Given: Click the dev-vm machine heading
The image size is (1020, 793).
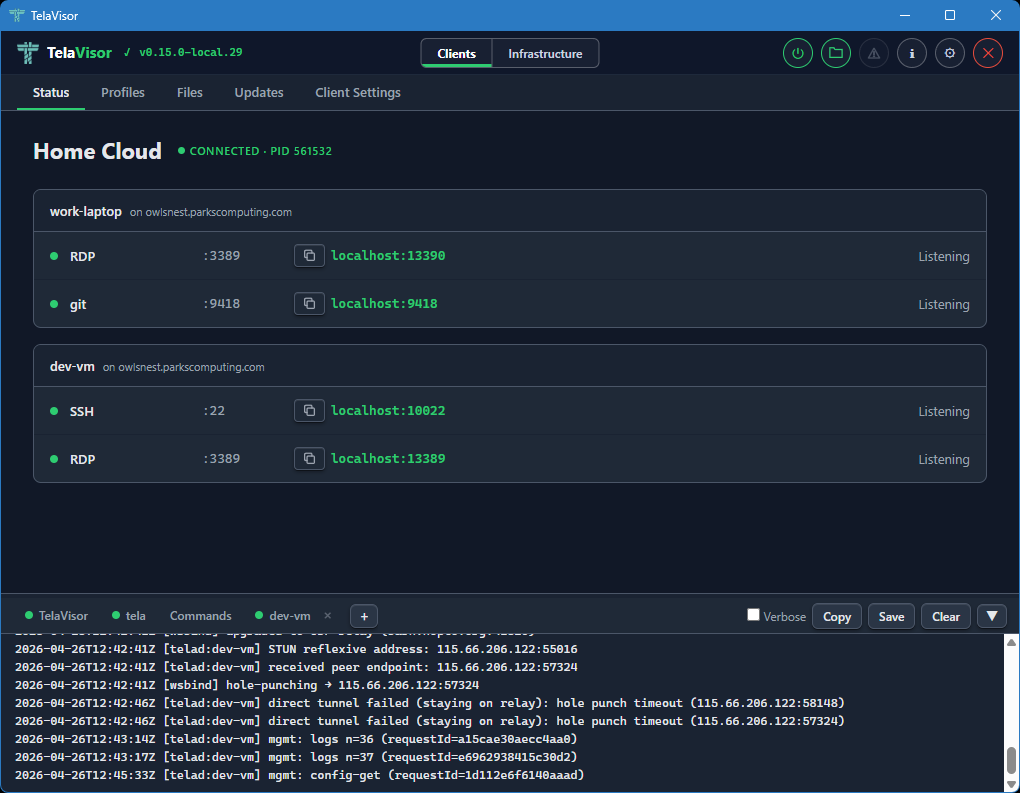Looking at the screenshot, I should [72, 366].
